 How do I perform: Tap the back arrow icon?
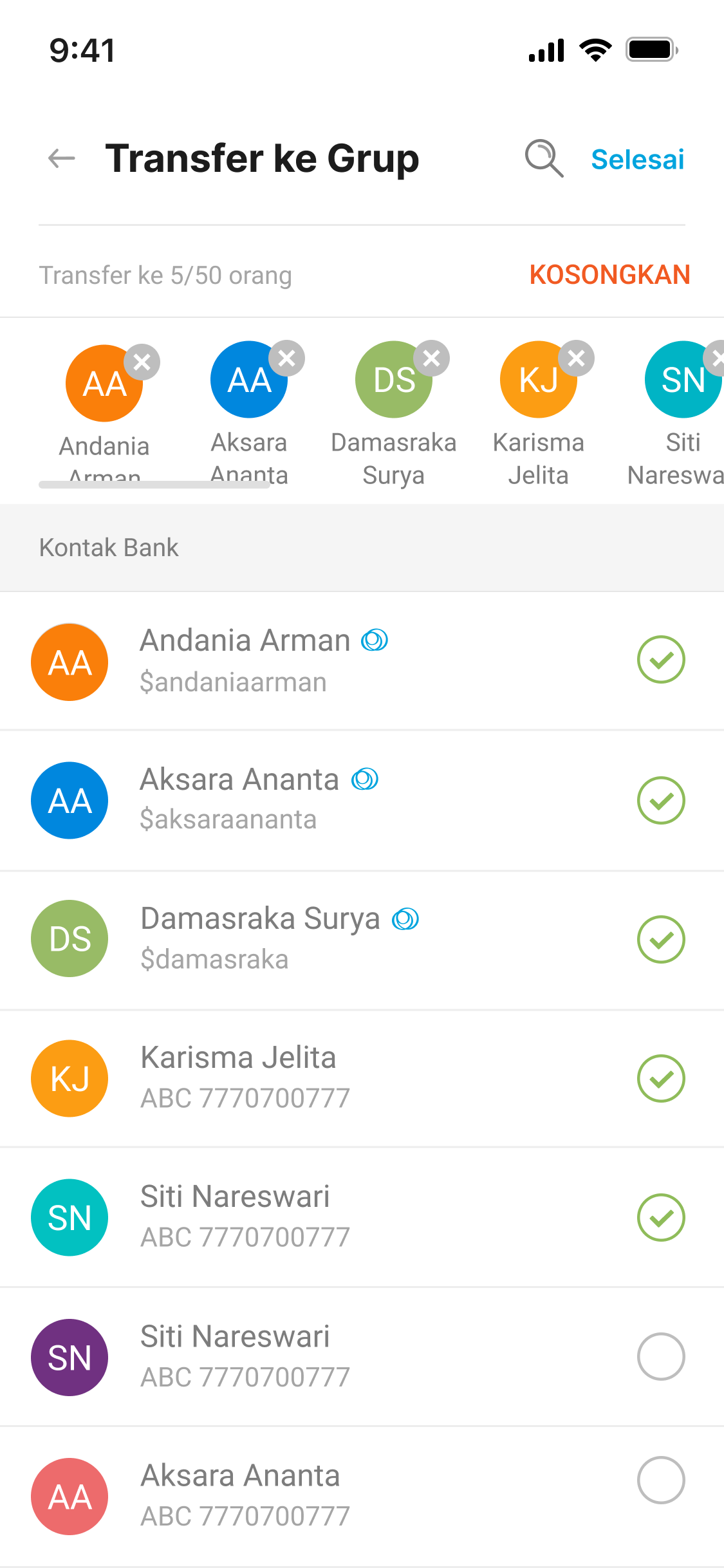coord(62,158)
